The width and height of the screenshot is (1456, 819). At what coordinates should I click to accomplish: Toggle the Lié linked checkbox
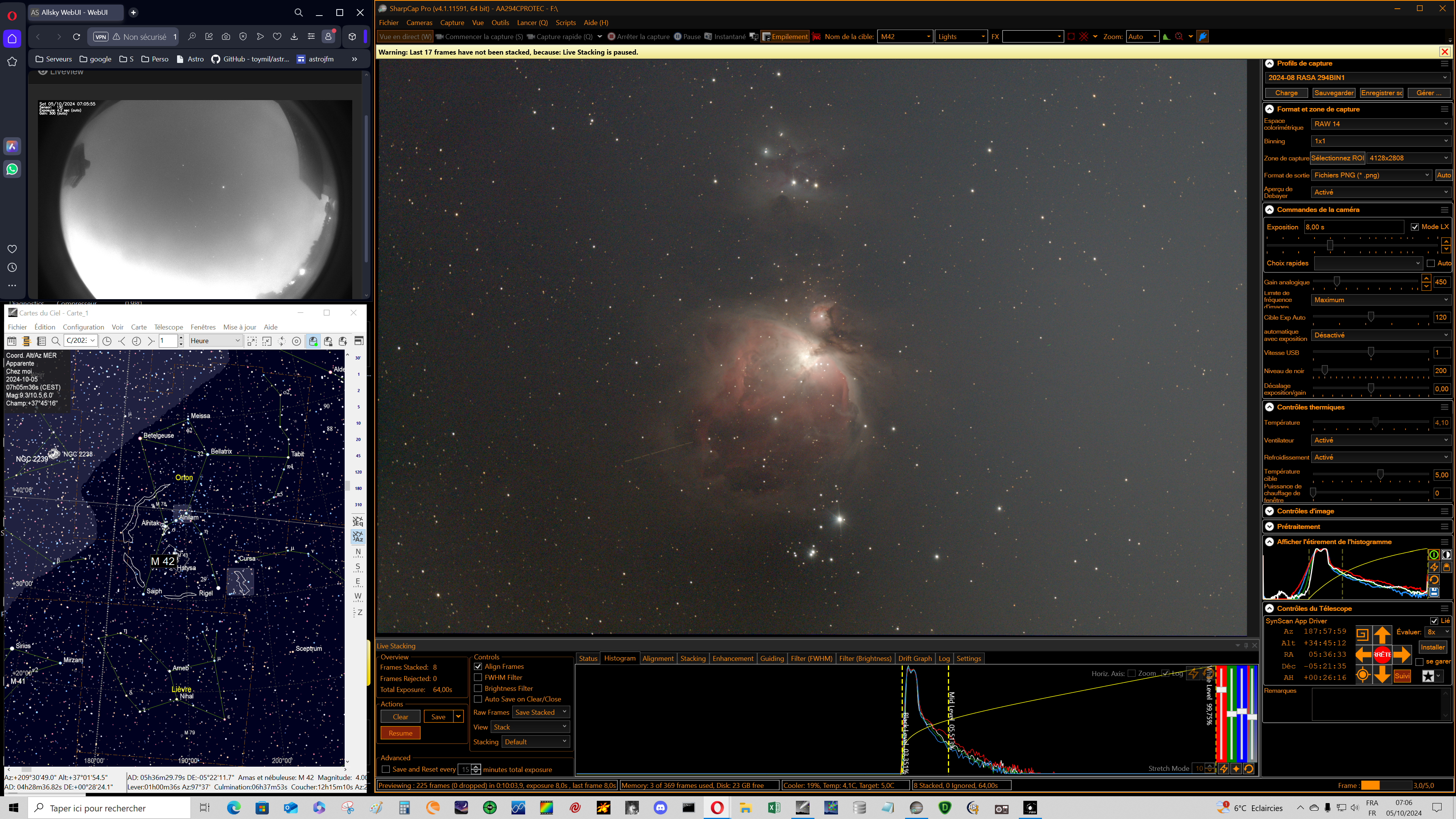pos(1434,621)
